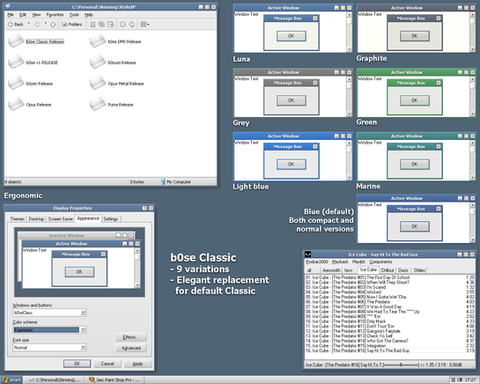This screenshot has height=384, width=480.
Task: Click the Up folder icon in Explorer toolbar
Action: click(53, 24)
